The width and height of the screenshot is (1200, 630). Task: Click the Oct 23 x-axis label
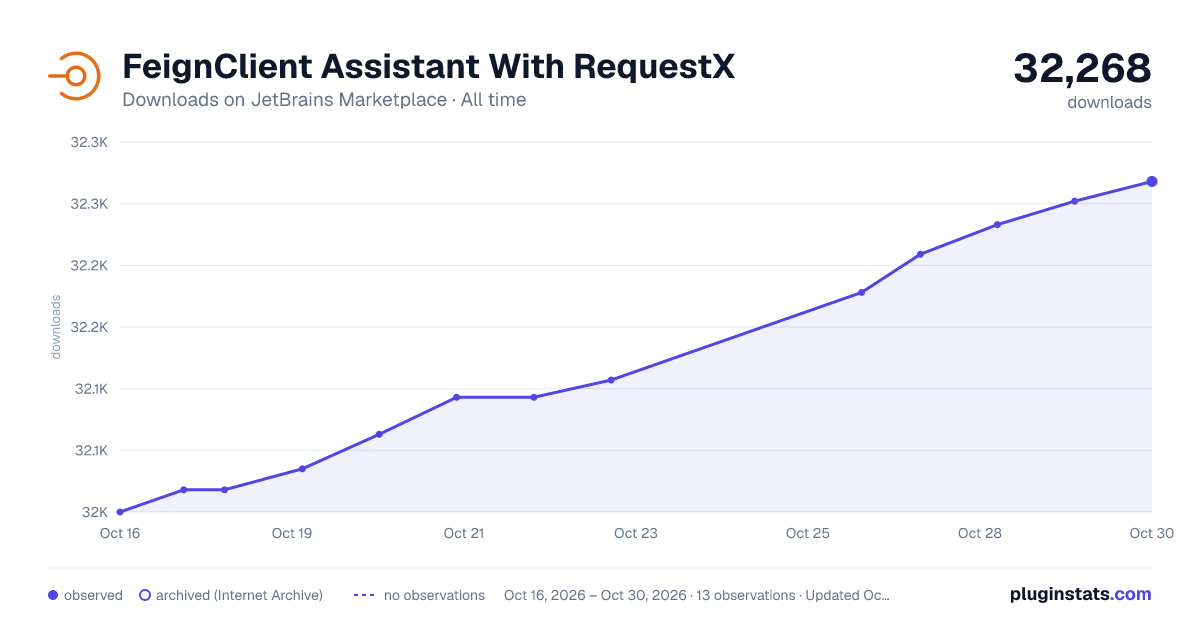coord(636,533)
